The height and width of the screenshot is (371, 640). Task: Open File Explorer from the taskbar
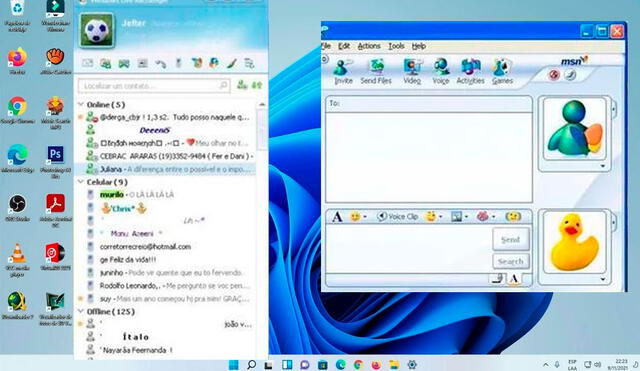[394, 364]
